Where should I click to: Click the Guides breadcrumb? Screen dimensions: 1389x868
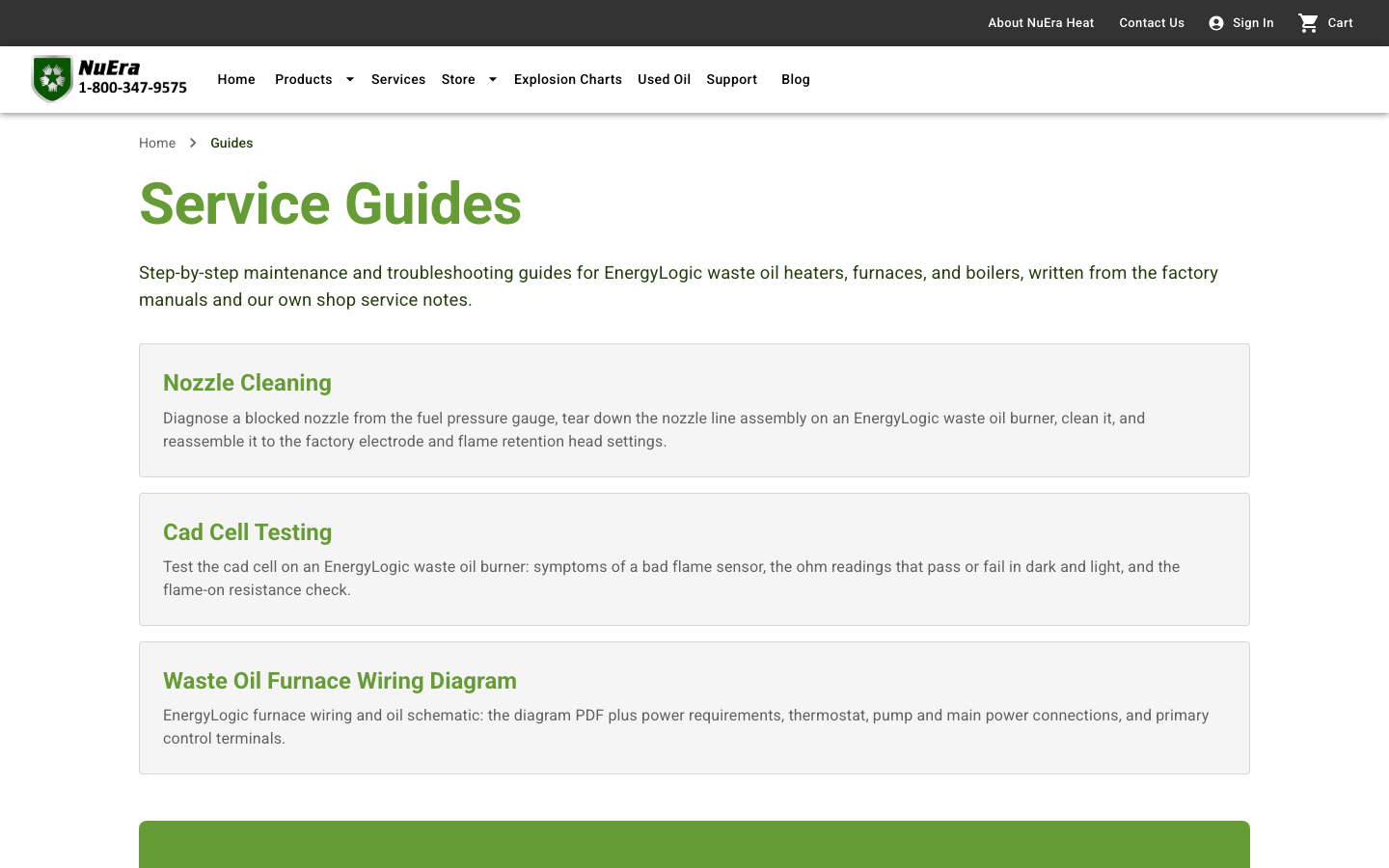tap(231, 143)
